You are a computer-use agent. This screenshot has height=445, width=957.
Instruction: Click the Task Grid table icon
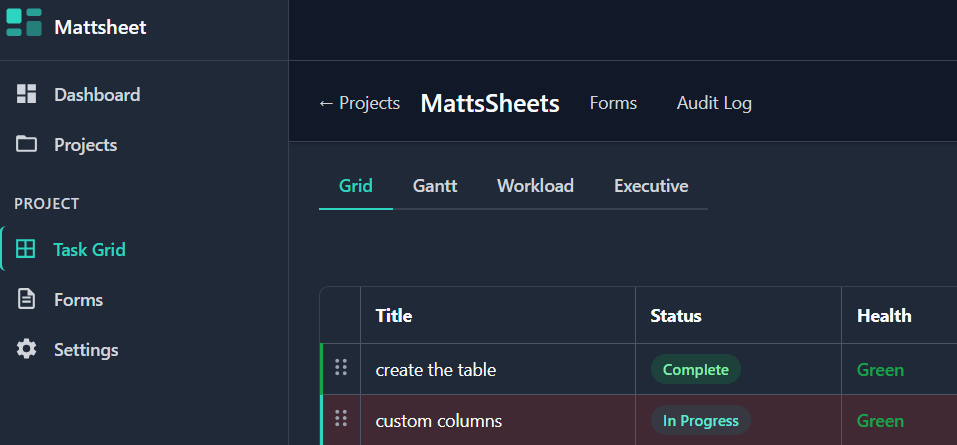click(26, 249)
